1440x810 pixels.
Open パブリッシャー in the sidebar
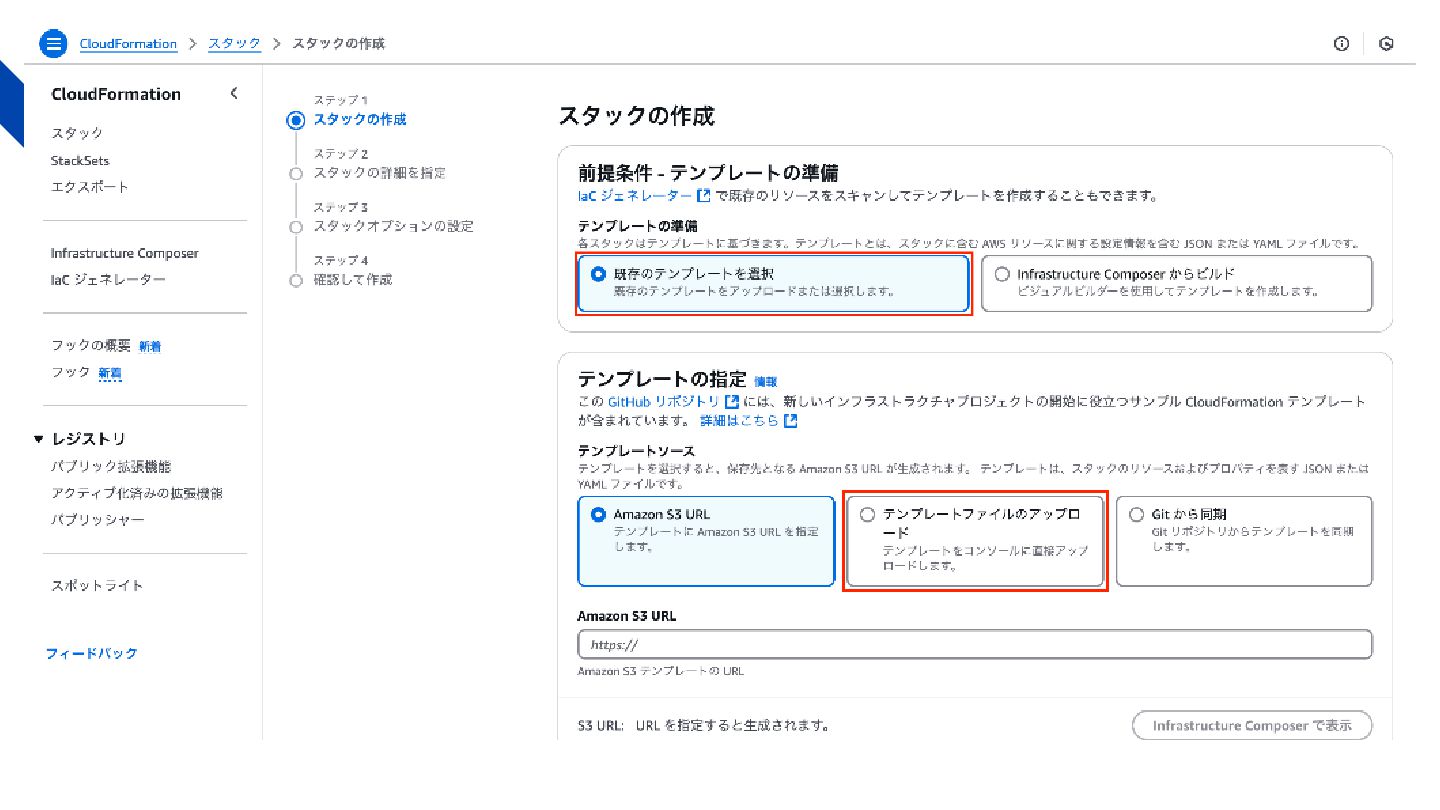pos(98,520)
